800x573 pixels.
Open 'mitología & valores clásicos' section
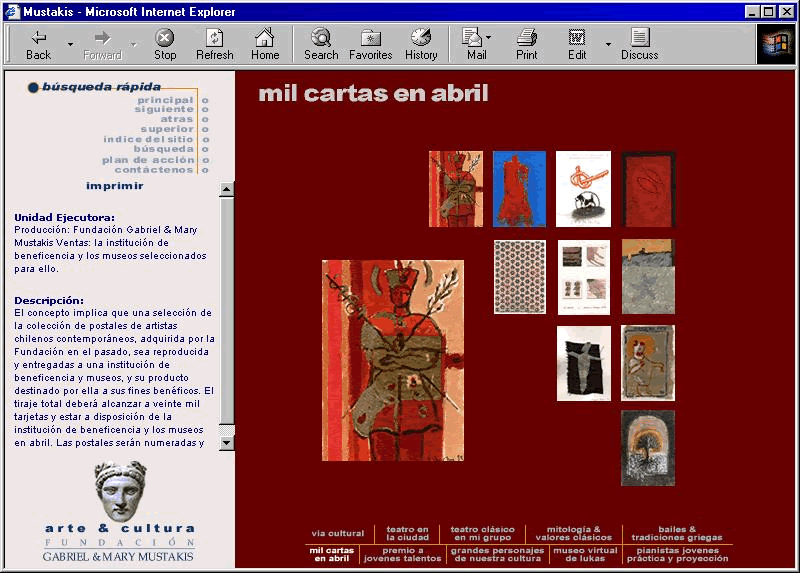pyautogui.click(x=573, y=533)
